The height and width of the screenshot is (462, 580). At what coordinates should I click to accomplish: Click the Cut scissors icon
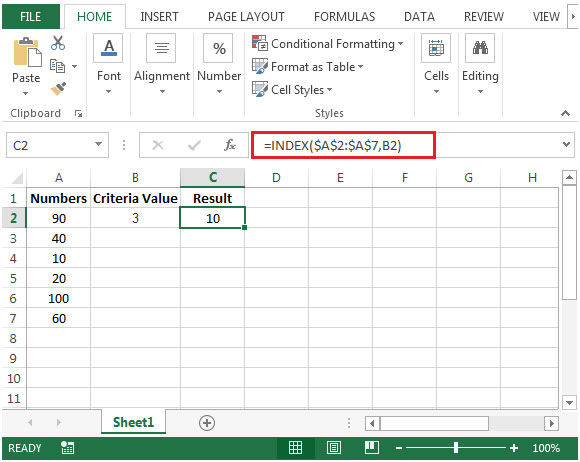coord(58,43)
